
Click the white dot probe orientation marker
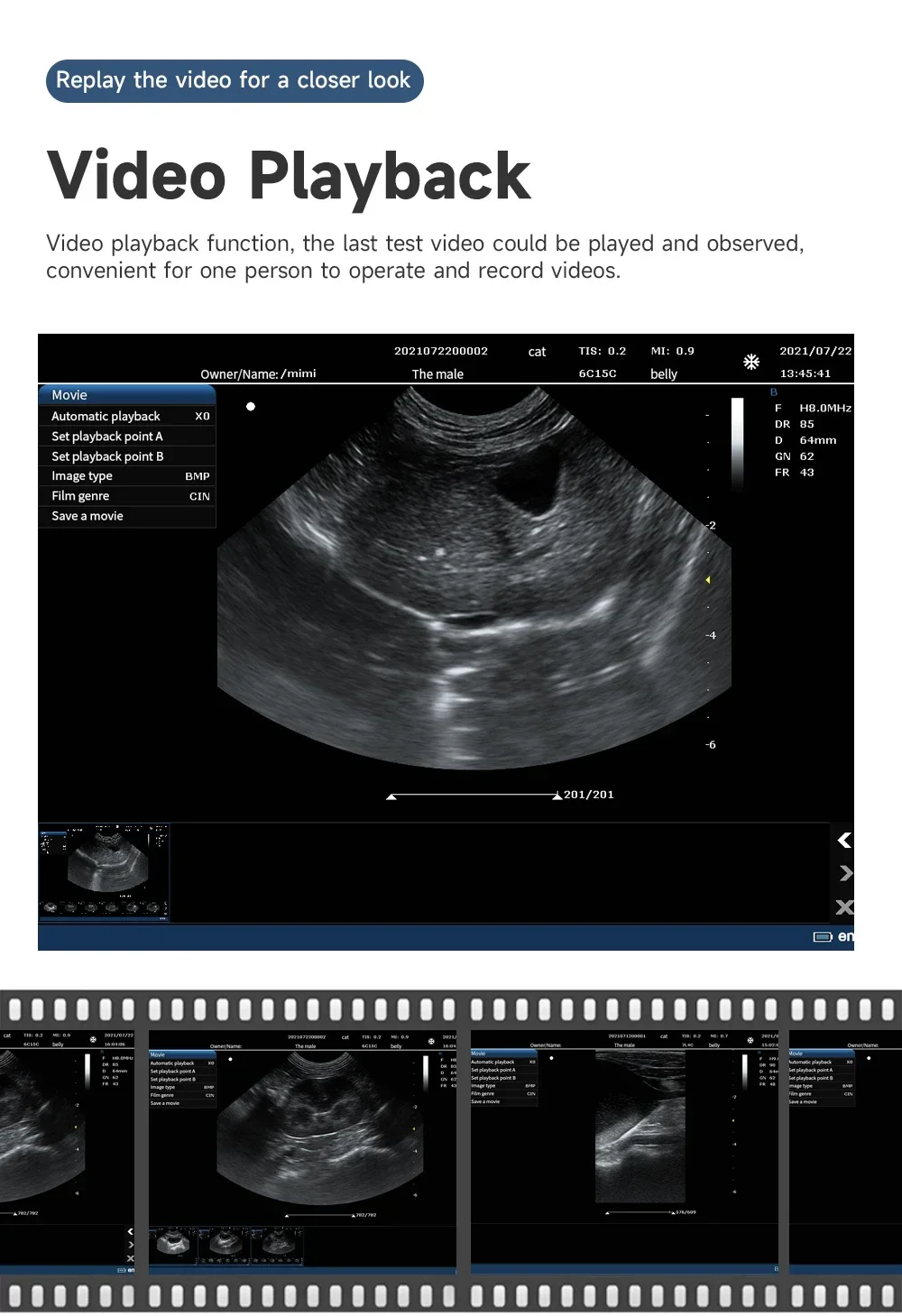point(251,407)
